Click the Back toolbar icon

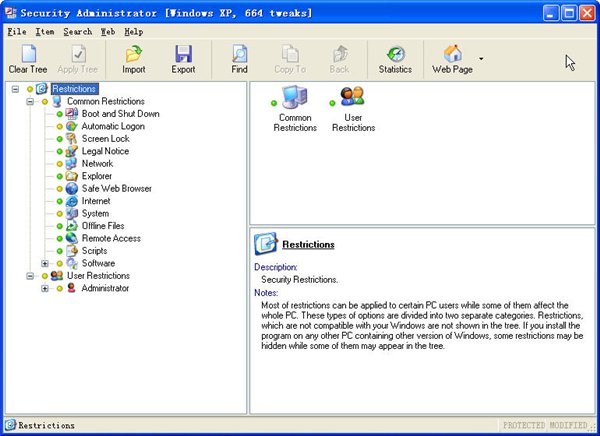coord(339,54)
